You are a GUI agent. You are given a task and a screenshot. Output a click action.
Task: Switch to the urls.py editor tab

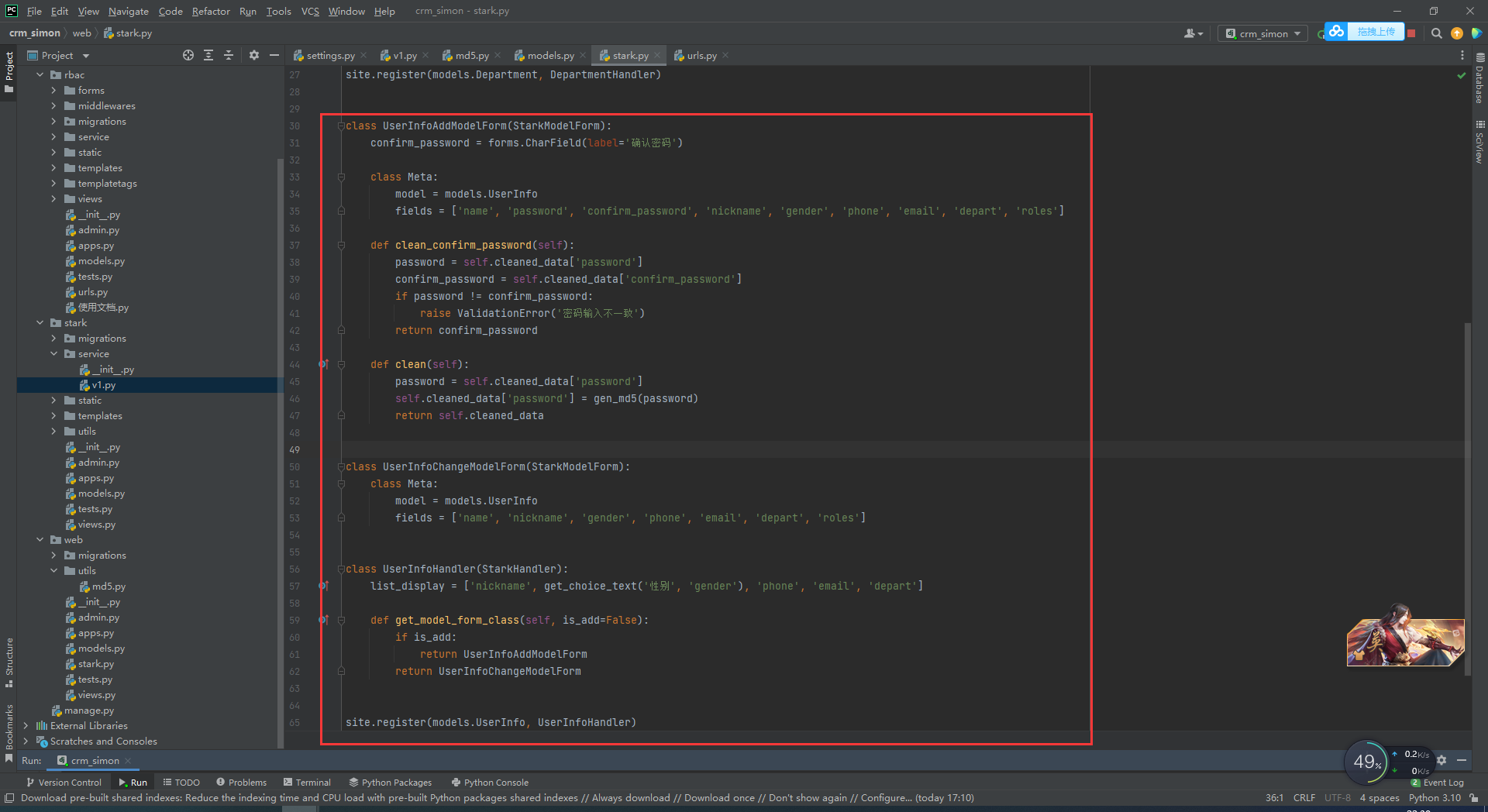tap(701, 55)
